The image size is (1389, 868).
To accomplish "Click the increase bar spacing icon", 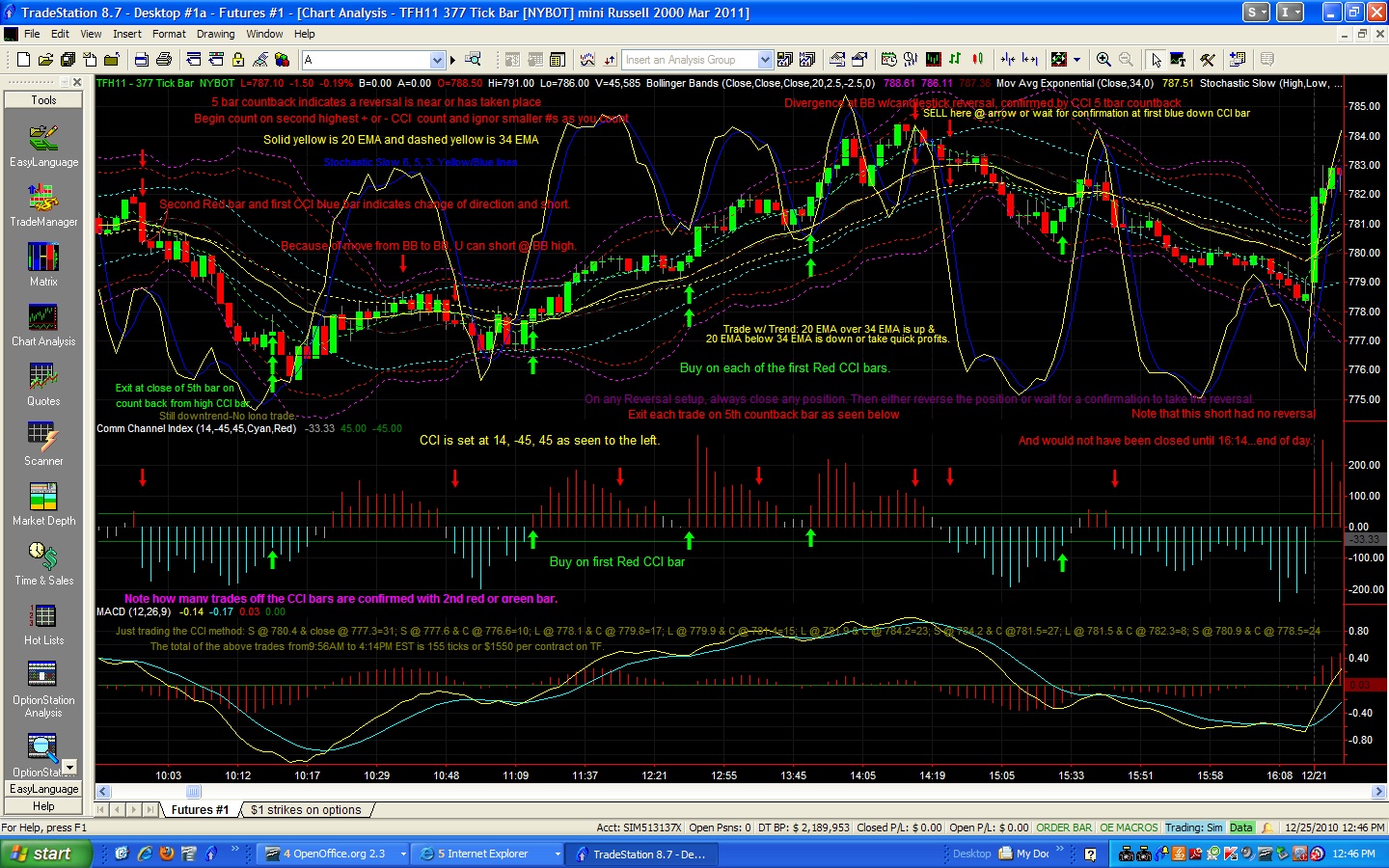I will 1030,60.
